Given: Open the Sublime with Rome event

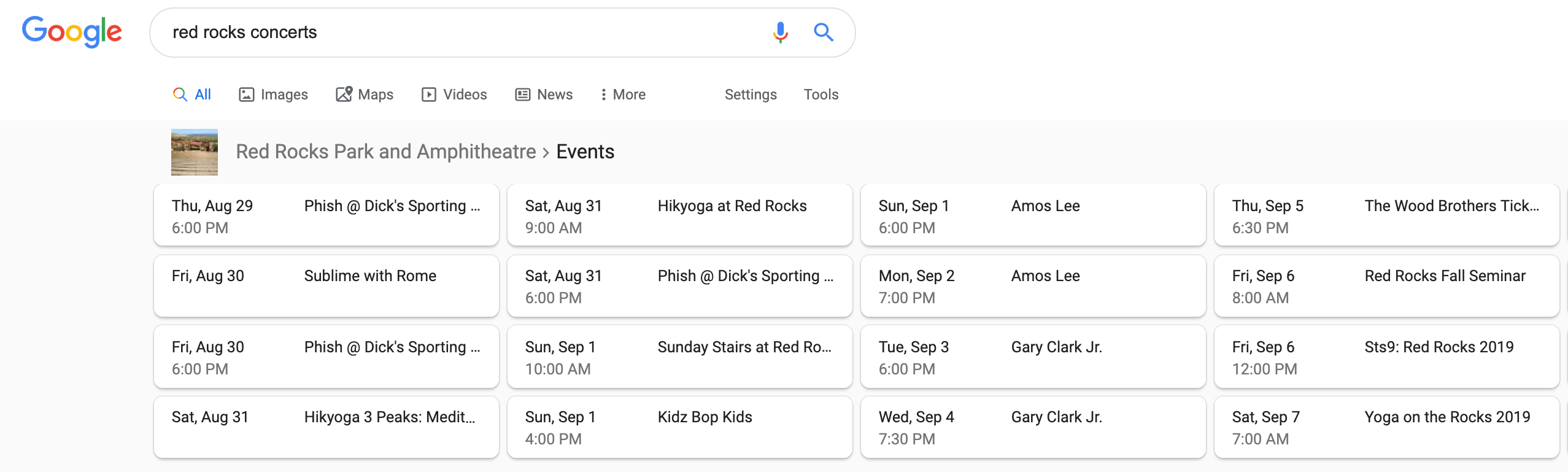Looking at the screenshot, I should [x=326, y=286].
